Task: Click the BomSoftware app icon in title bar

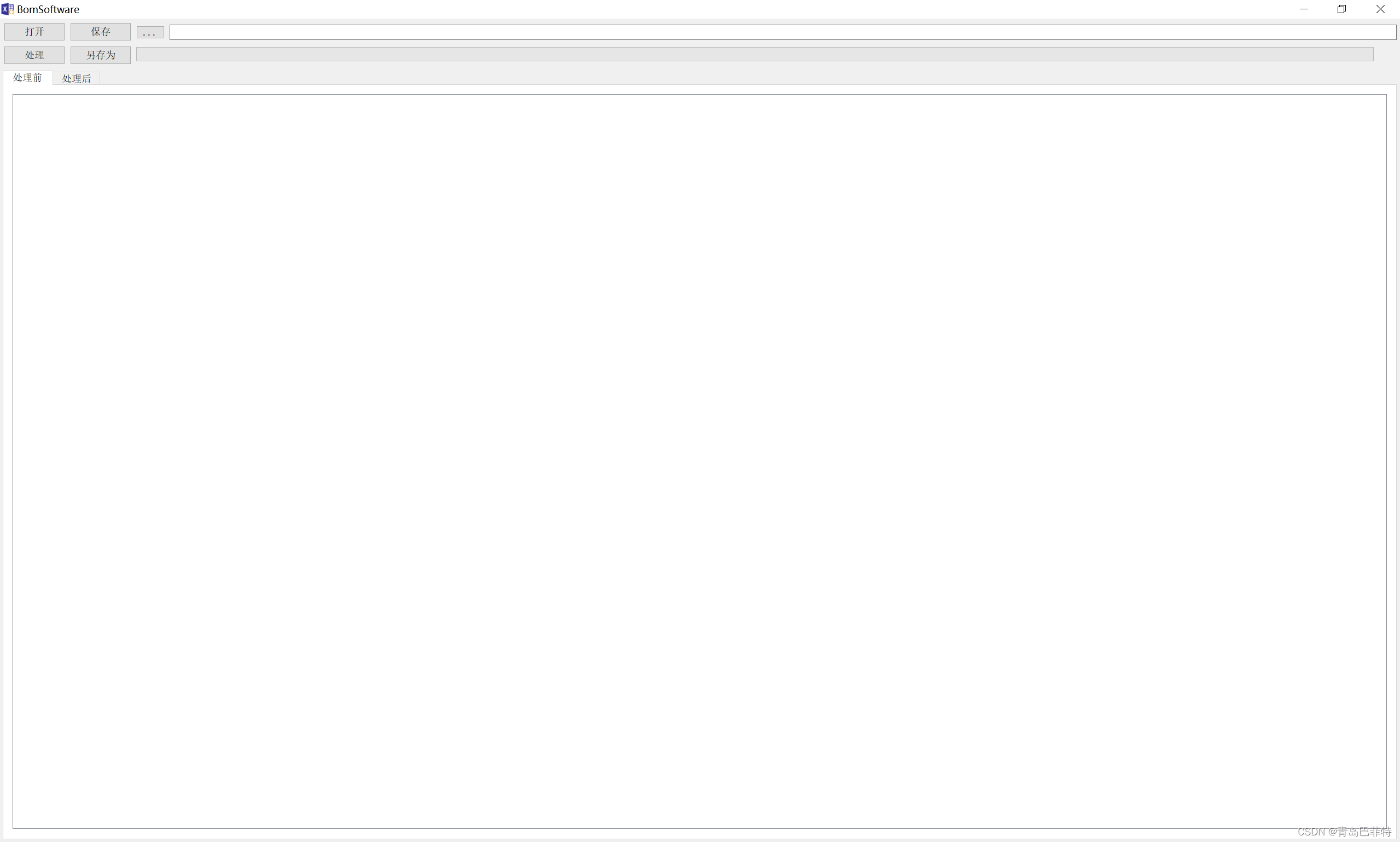Action: (x=7, y=9)
